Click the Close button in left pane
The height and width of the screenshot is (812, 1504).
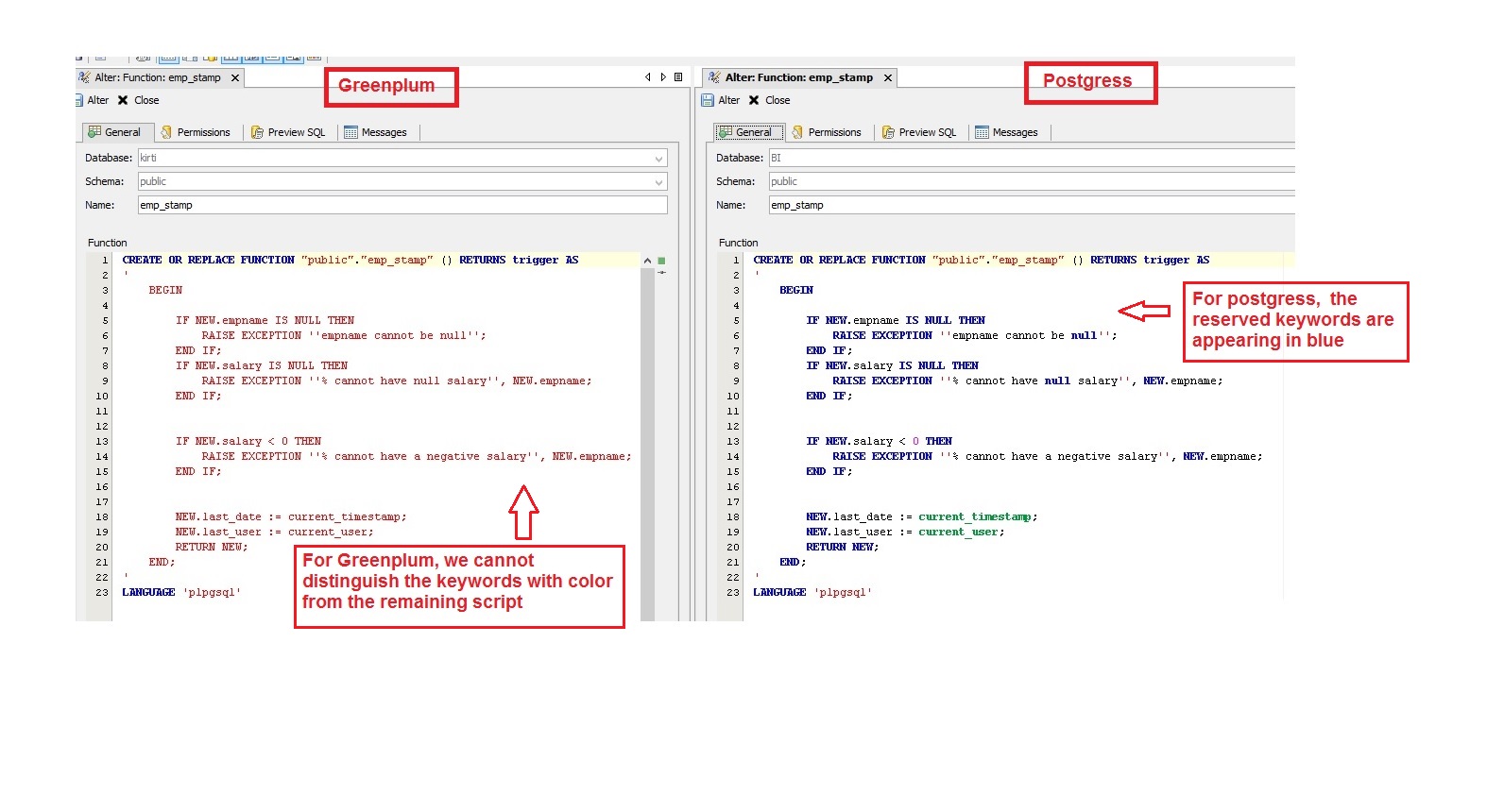coord(138,100)
